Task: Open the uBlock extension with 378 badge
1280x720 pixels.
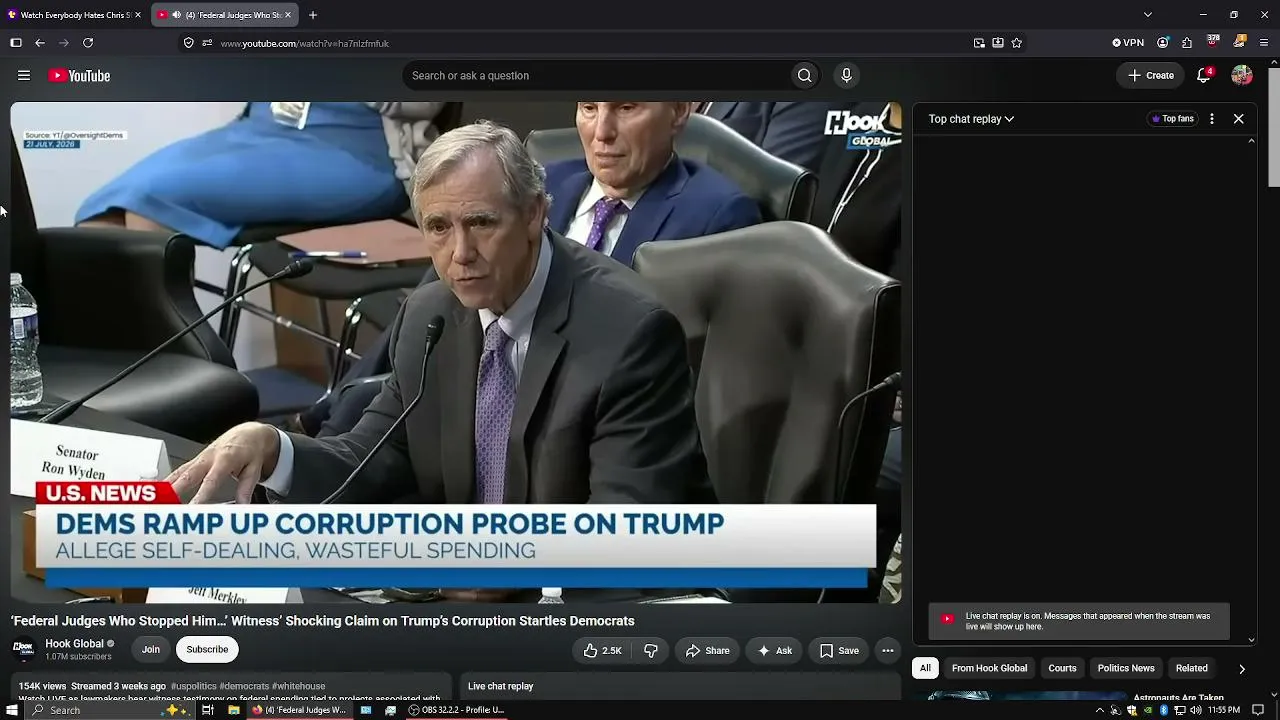Action: click(x=1213, y=42)
